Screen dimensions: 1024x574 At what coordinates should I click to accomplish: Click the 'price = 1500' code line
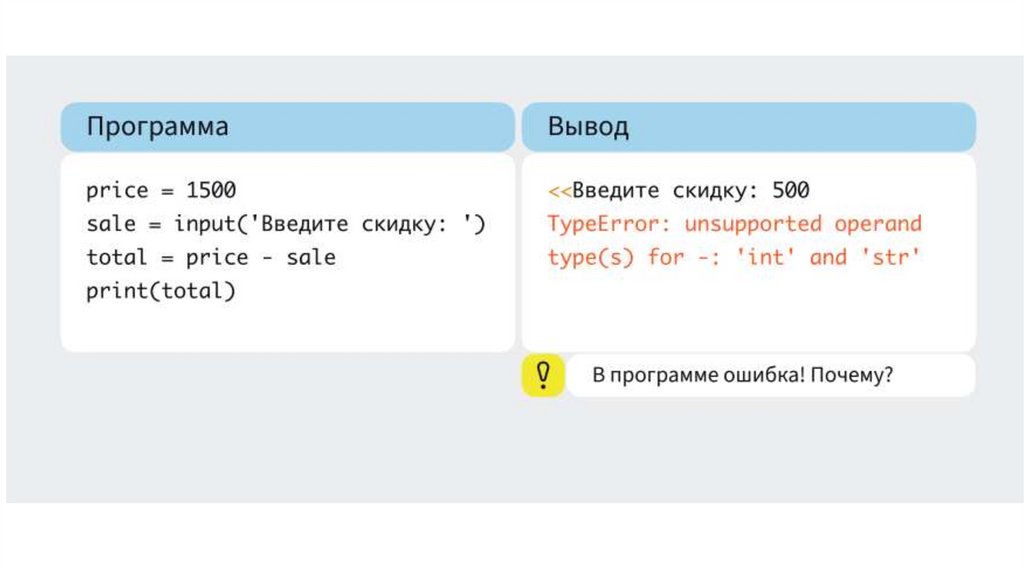click(x=161, y=190)
